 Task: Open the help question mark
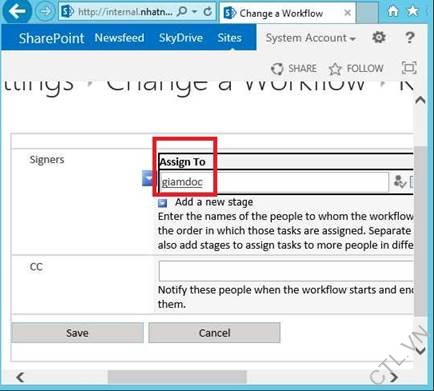(410, 37)
